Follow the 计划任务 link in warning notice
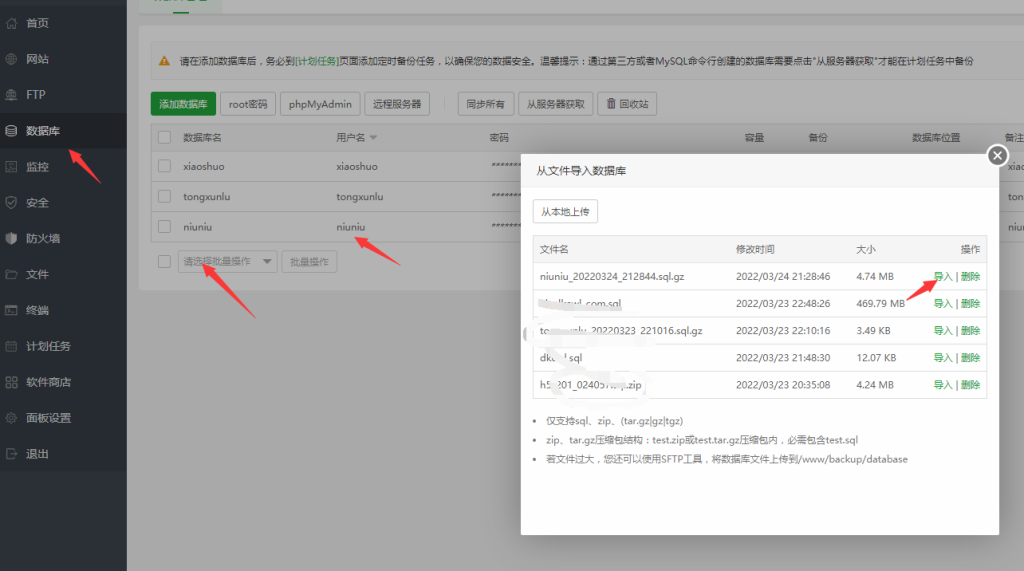This screenshot has width=1024, height=571. [317, 61]
